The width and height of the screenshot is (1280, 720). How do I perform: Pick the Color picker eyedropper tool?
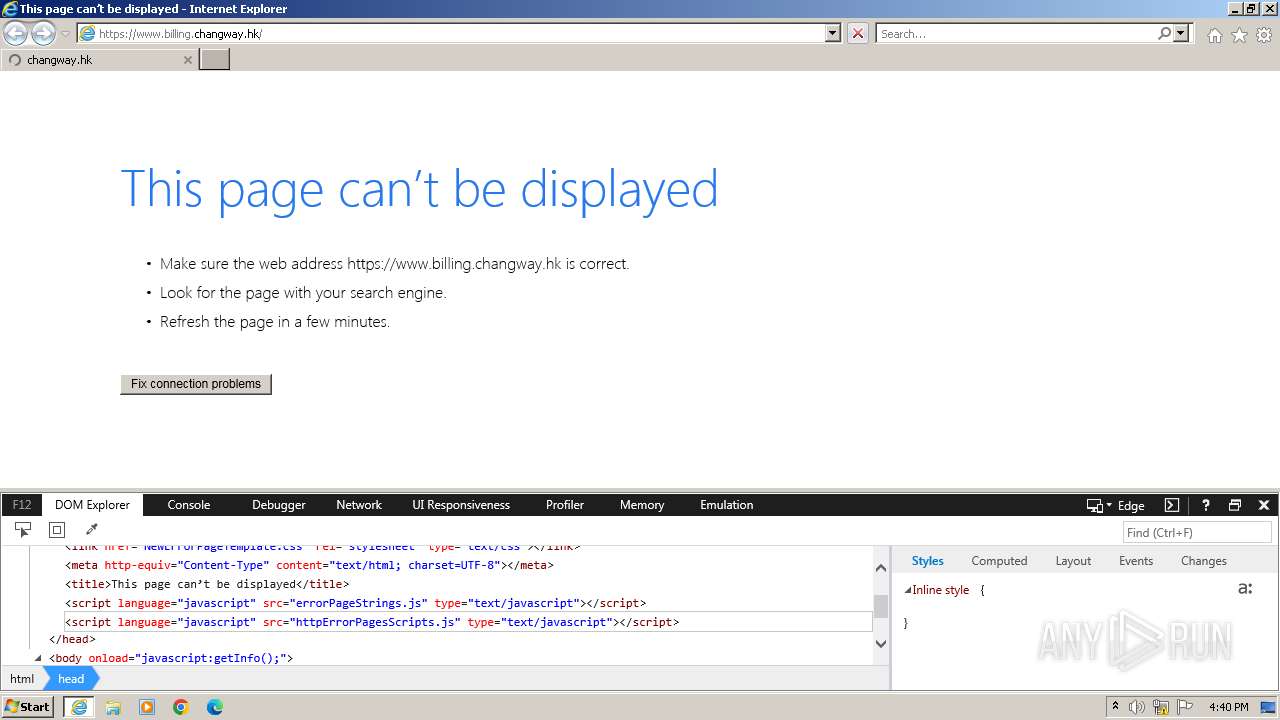coord(91,530)
